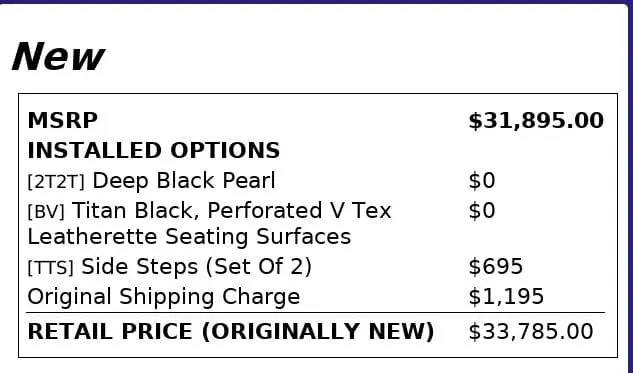Click the RETAIL PRICE (ORIGINALLY NEW) label

click(231, 331)
